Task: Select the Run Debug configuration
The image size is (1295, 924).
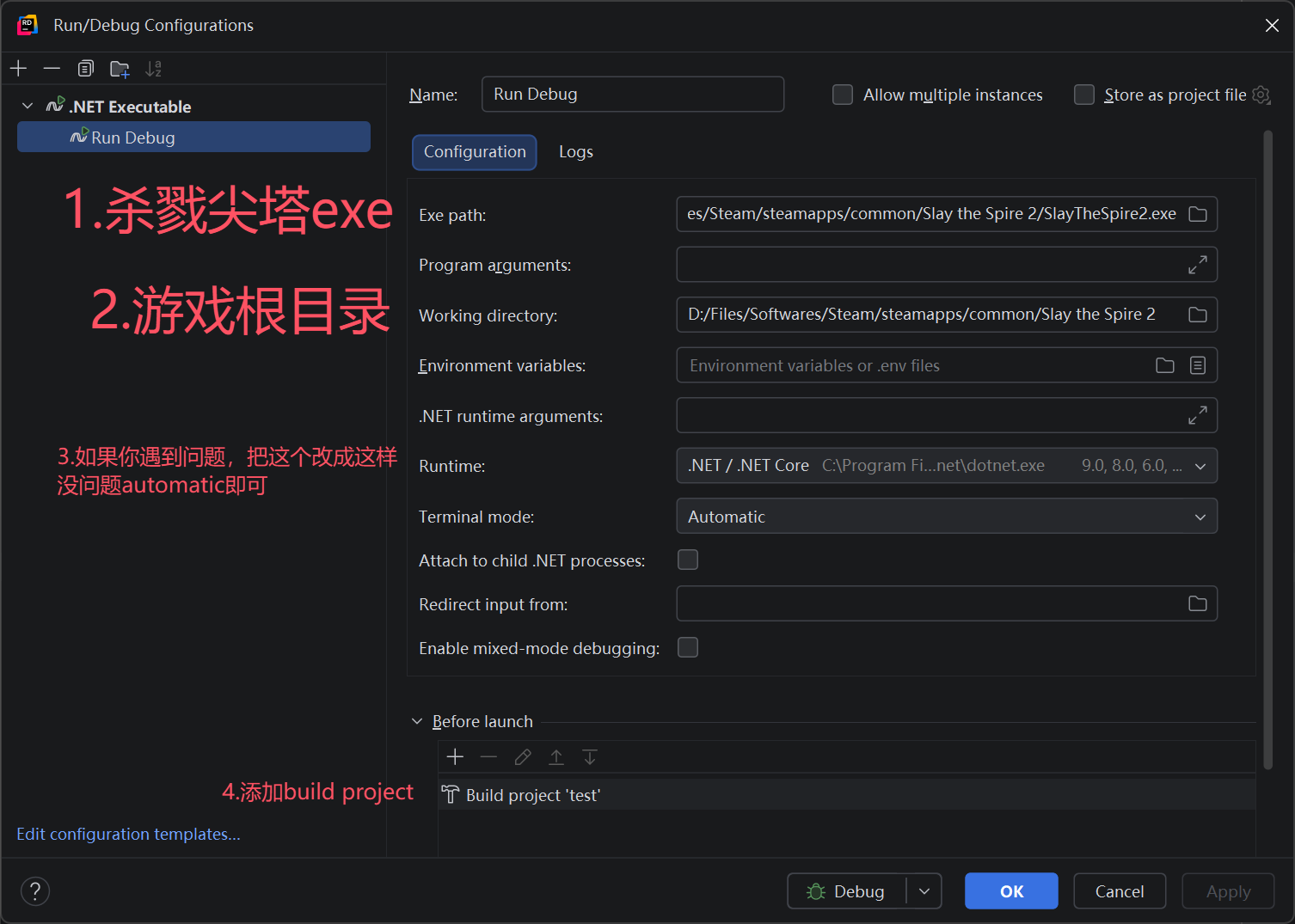Action: tap(193, 137)
